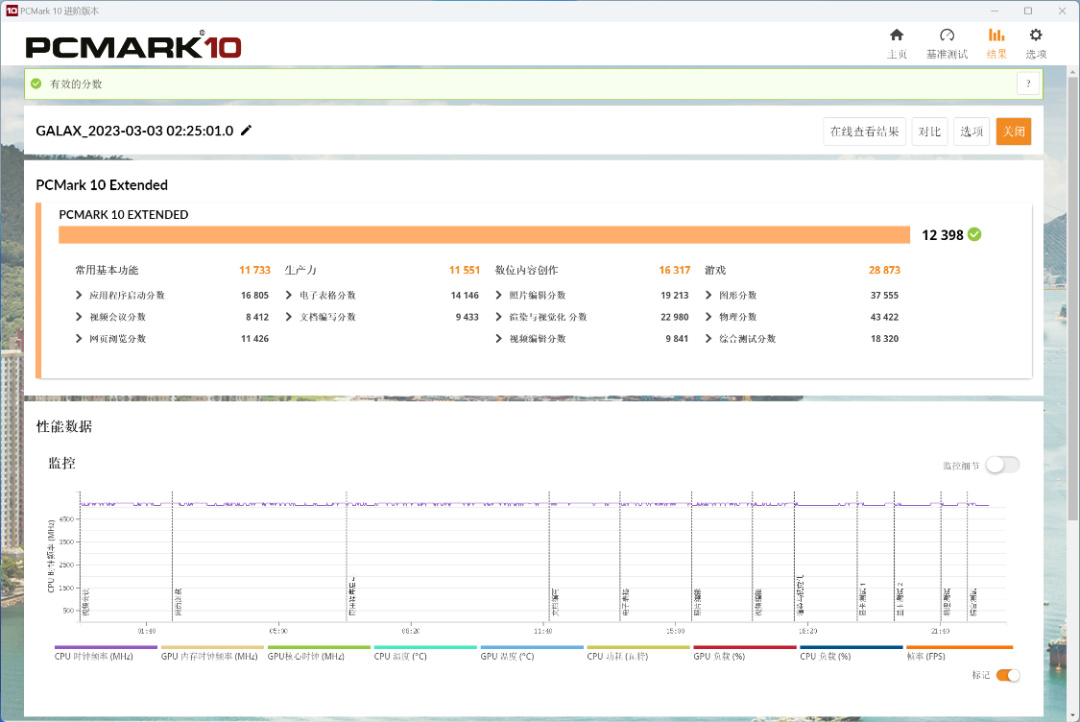Expand the 视频会议分数 row

[x=79, y=317]
